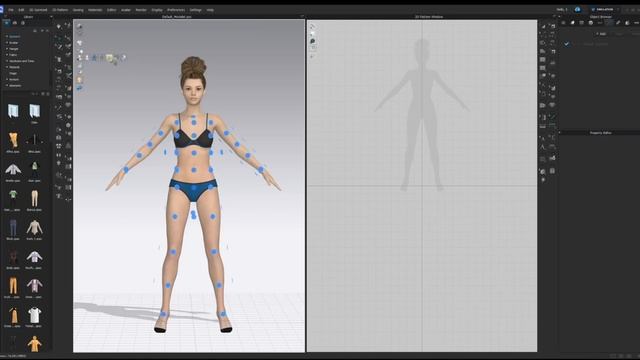Open the Library panel title dropdown
Screen dimensions: 640x360
pos(51,17)
